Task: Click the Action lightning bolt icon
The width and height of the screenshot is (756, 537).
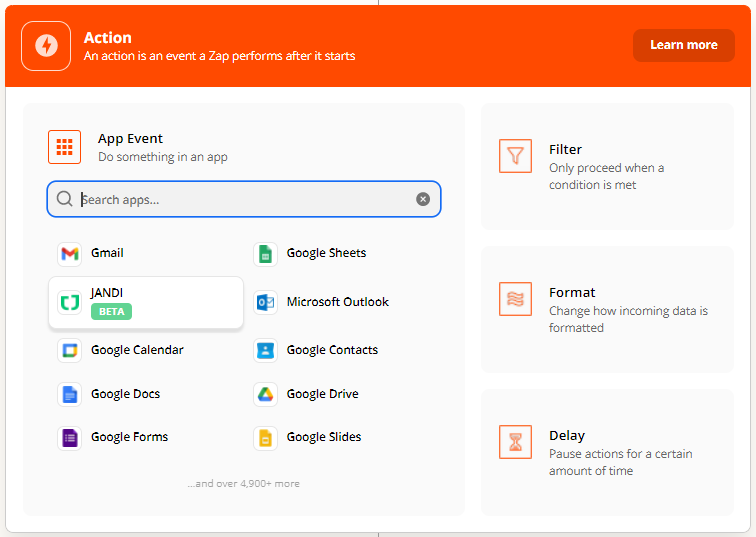Action: [46, 46]
